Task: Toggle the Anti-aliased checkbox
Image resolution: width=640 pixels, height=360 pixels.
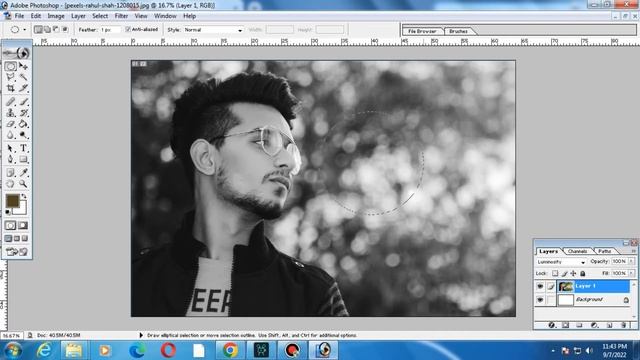Action: pyautogui.click(x=128, y=29)
